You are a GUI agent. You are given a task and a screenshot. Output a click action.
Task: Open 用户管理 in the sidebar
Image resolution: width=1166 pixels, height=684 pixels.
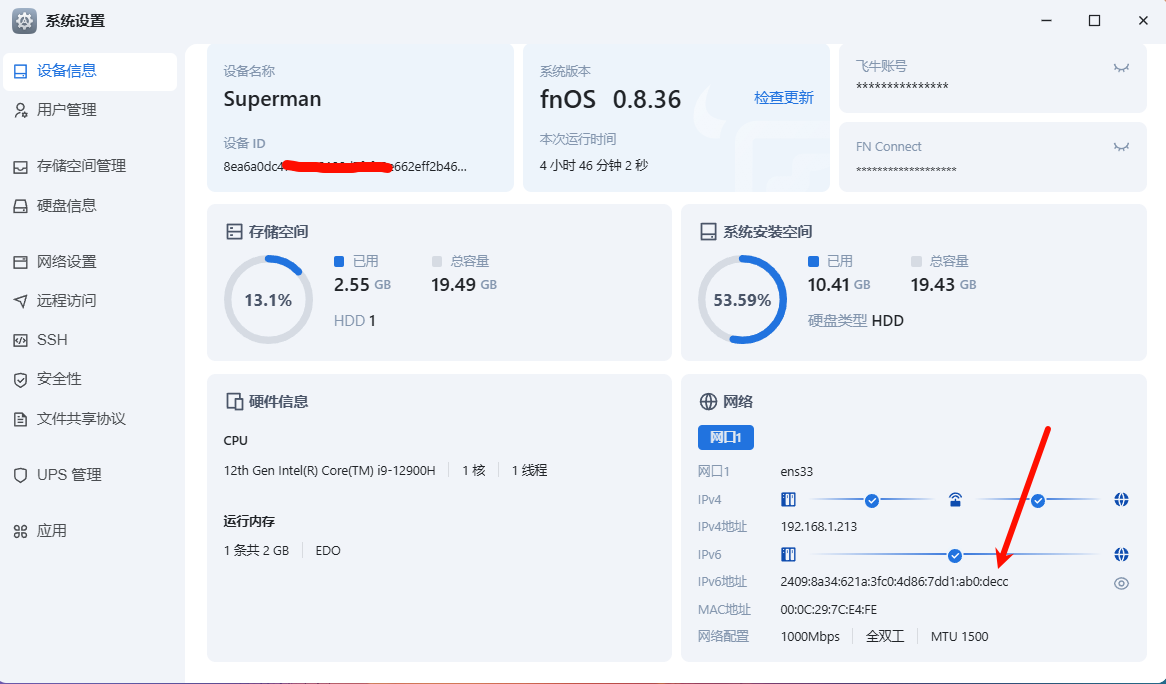click(x=66, y=110)
